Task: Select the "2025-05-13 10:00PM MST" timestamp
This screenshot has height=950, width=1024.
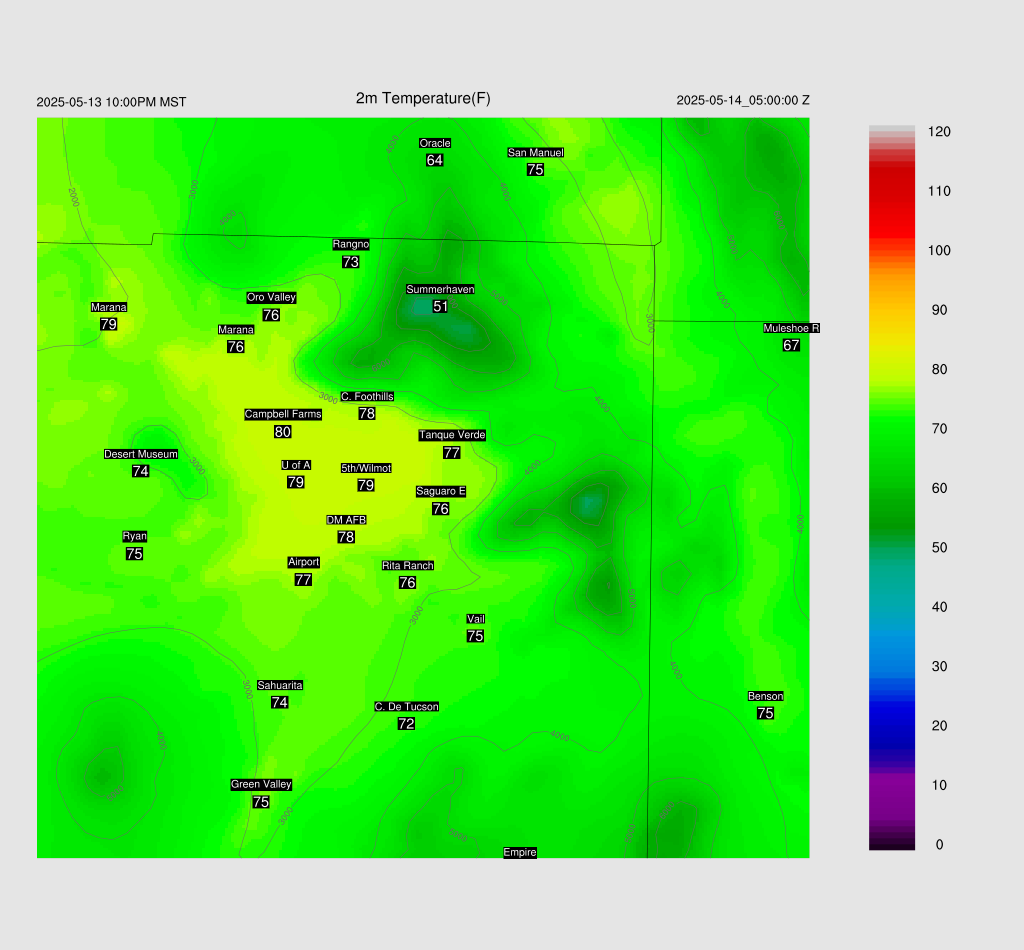Action: point(111,102)
